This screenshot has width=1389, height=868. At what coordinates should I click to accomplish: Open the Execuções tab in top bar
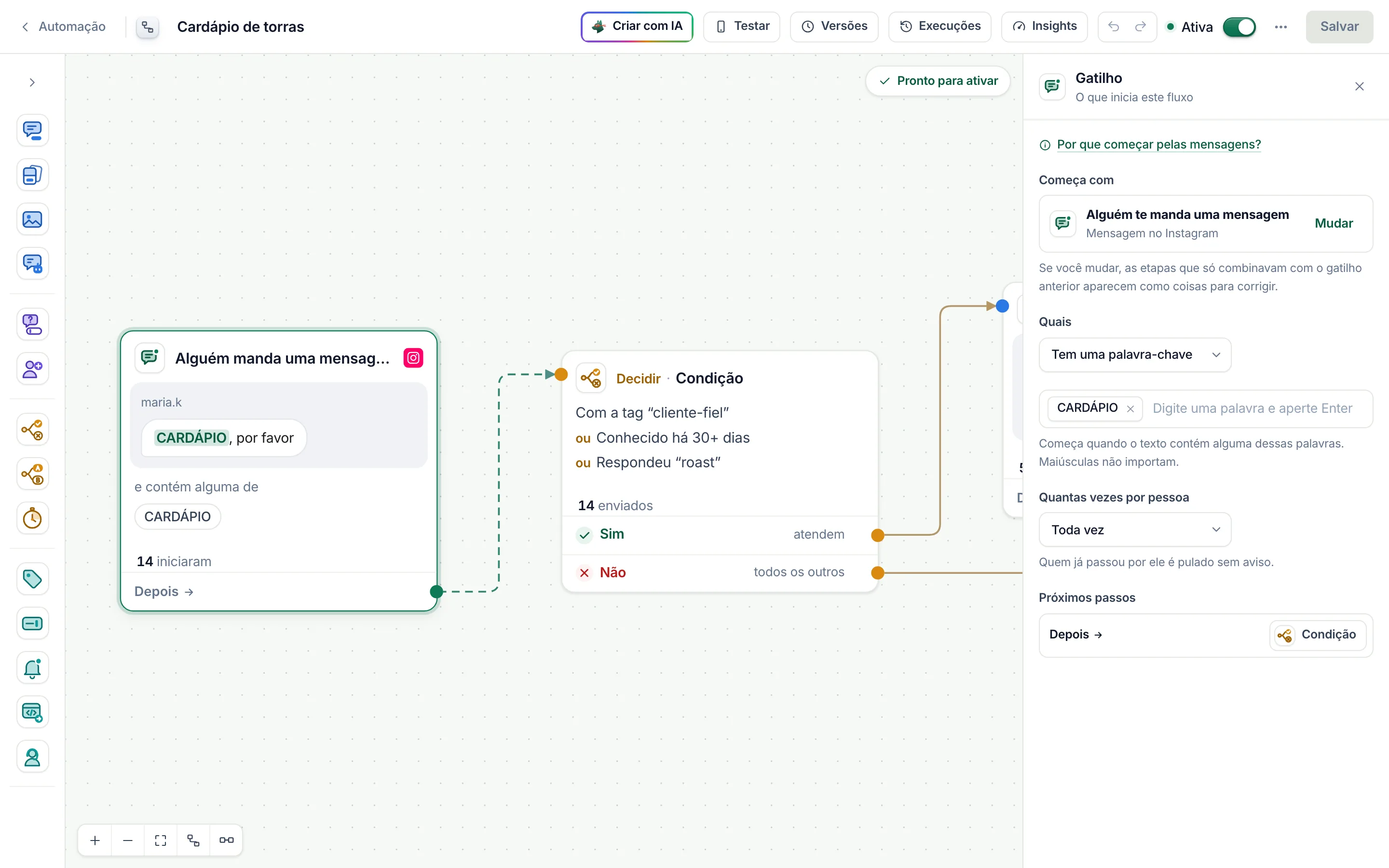[x=940, y=27]
